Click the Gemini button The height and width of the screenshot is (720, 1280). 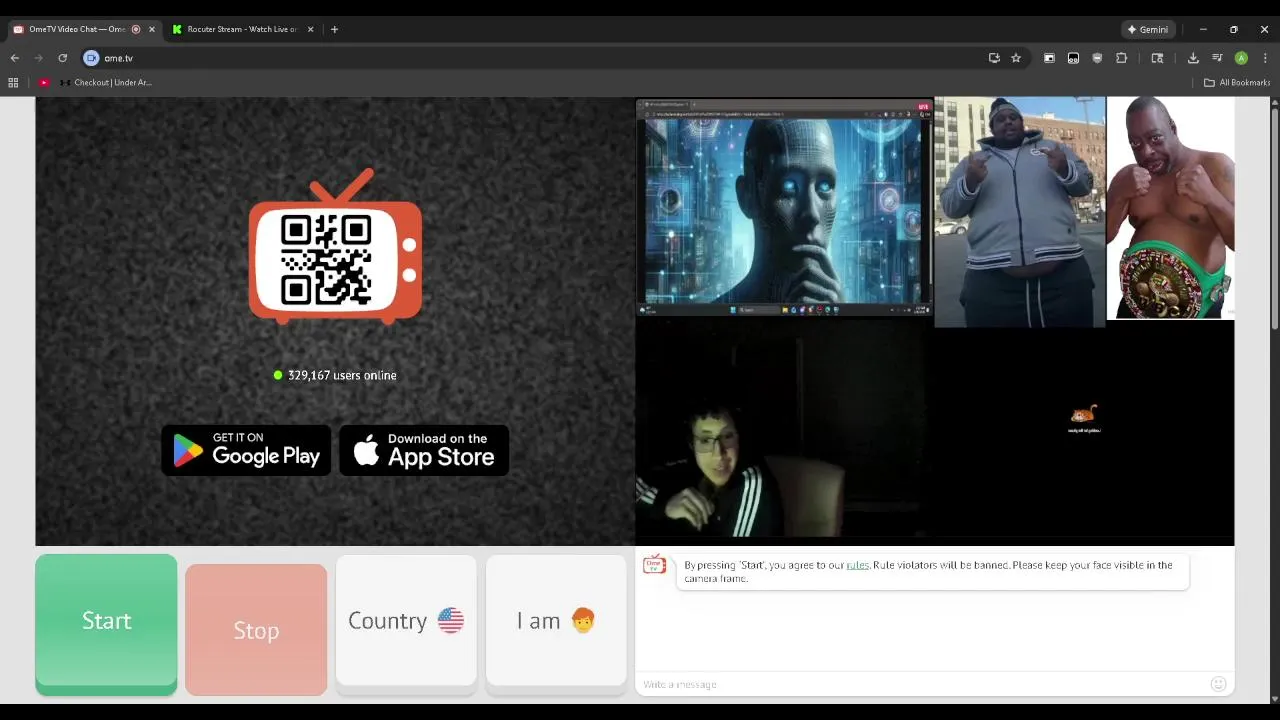tap(1147, 29)
